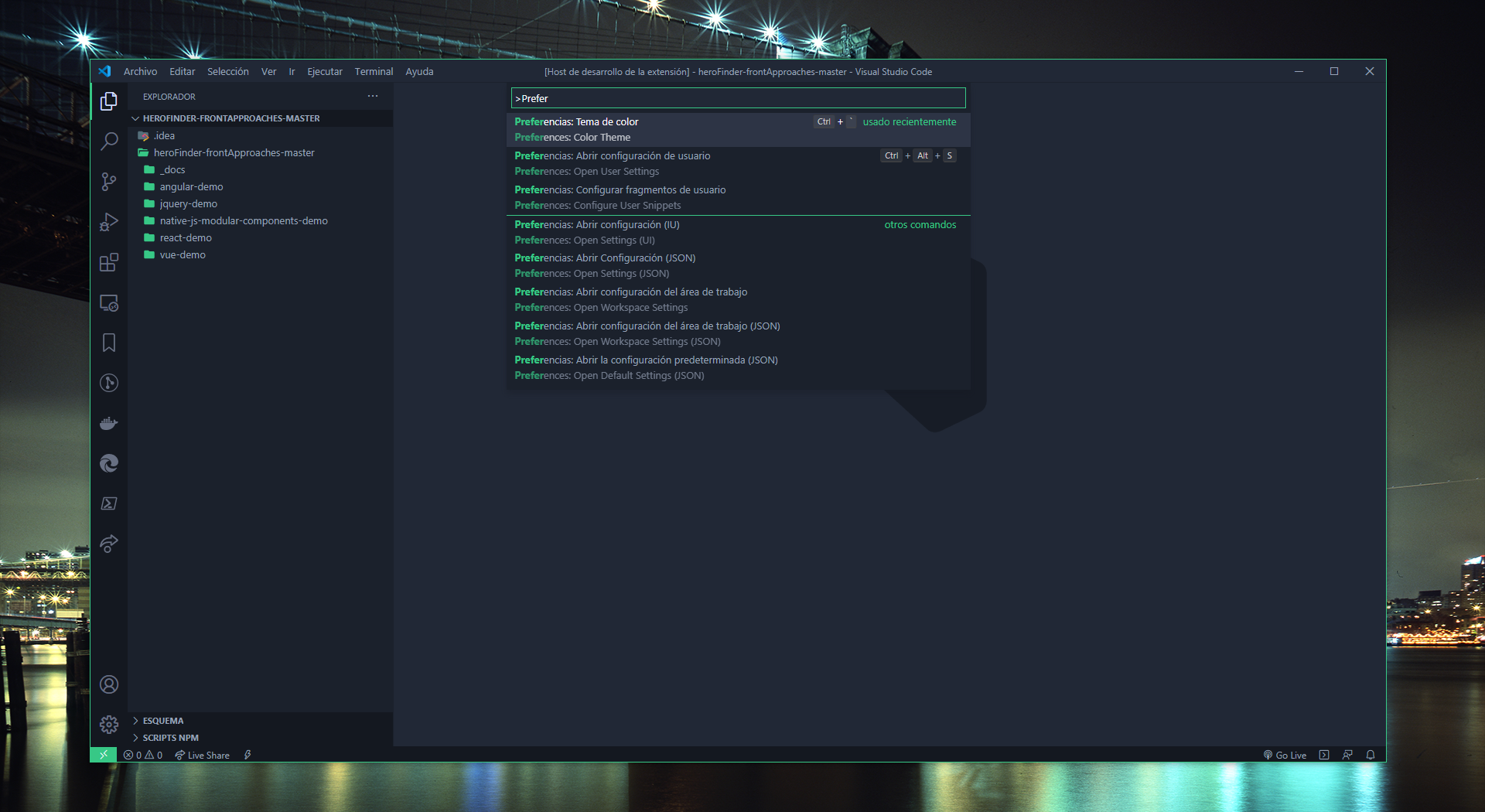Image resolution: width=1485 pixels, height=812 pixels.
Task: Open the Bookmarks view icon
Action: [109, 343]
